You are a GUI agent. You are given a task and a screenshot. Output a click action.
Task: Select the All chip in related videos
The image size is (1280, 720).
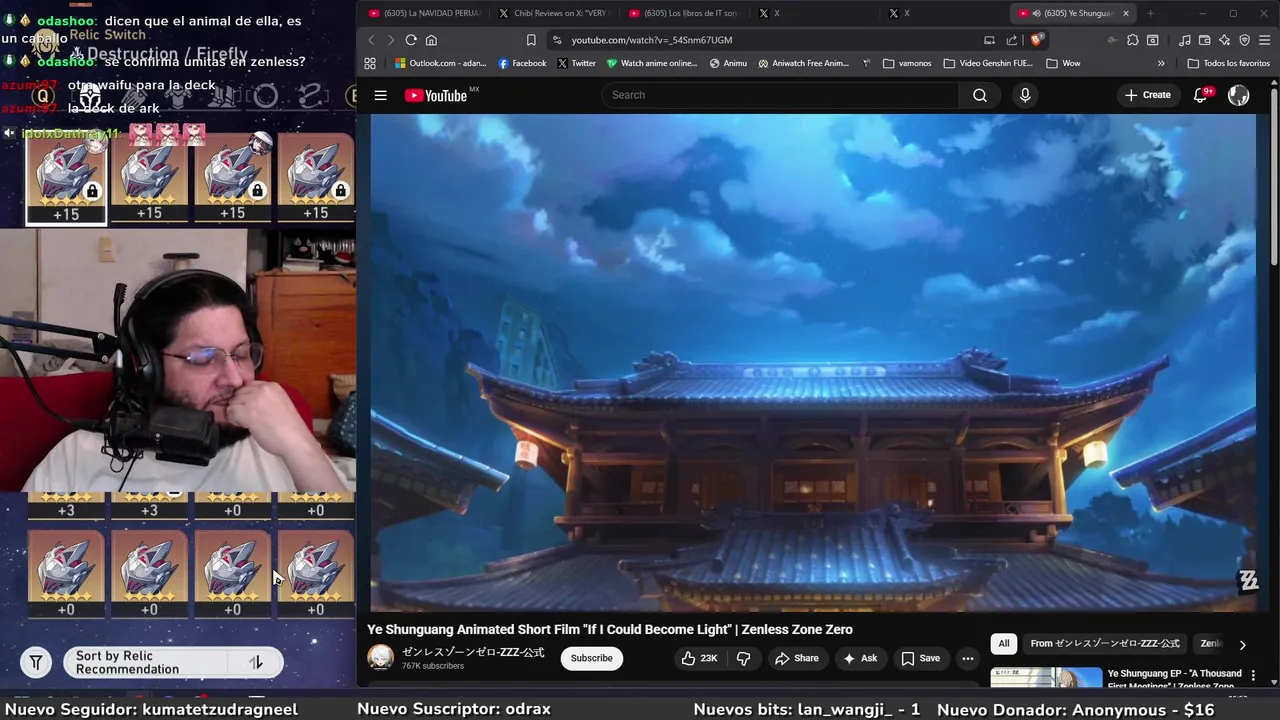click(1003, 644)
